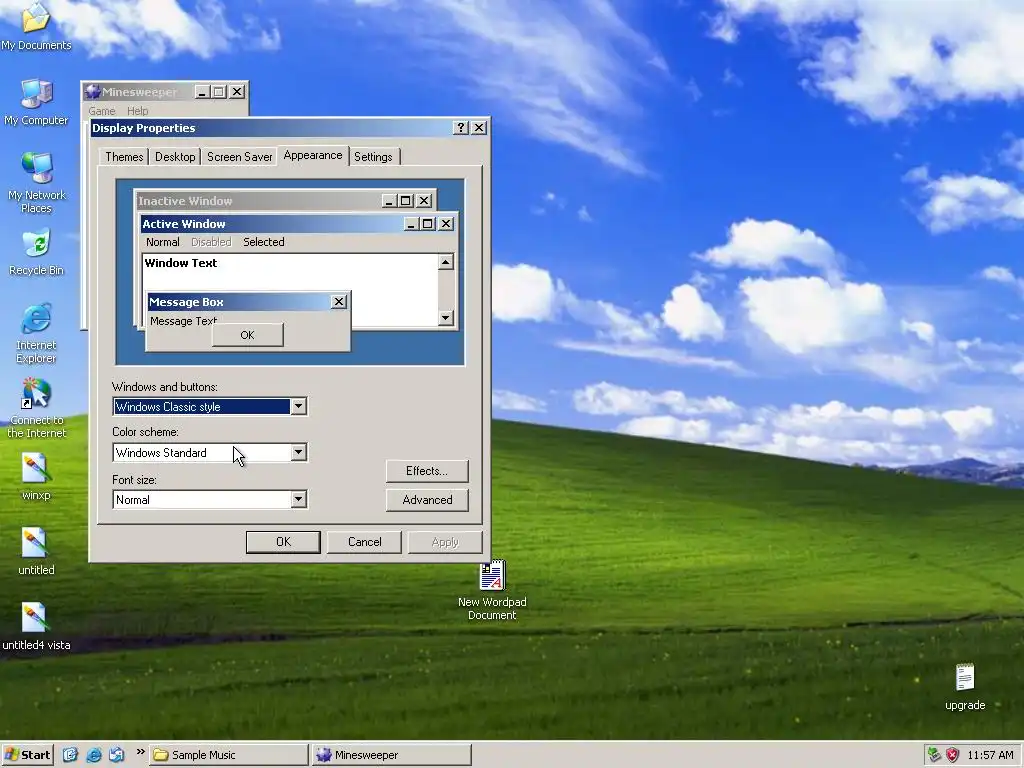Select the untitled4 vista file icon
The height and width of the screenshot is (768, 1024).
(36, 627)
